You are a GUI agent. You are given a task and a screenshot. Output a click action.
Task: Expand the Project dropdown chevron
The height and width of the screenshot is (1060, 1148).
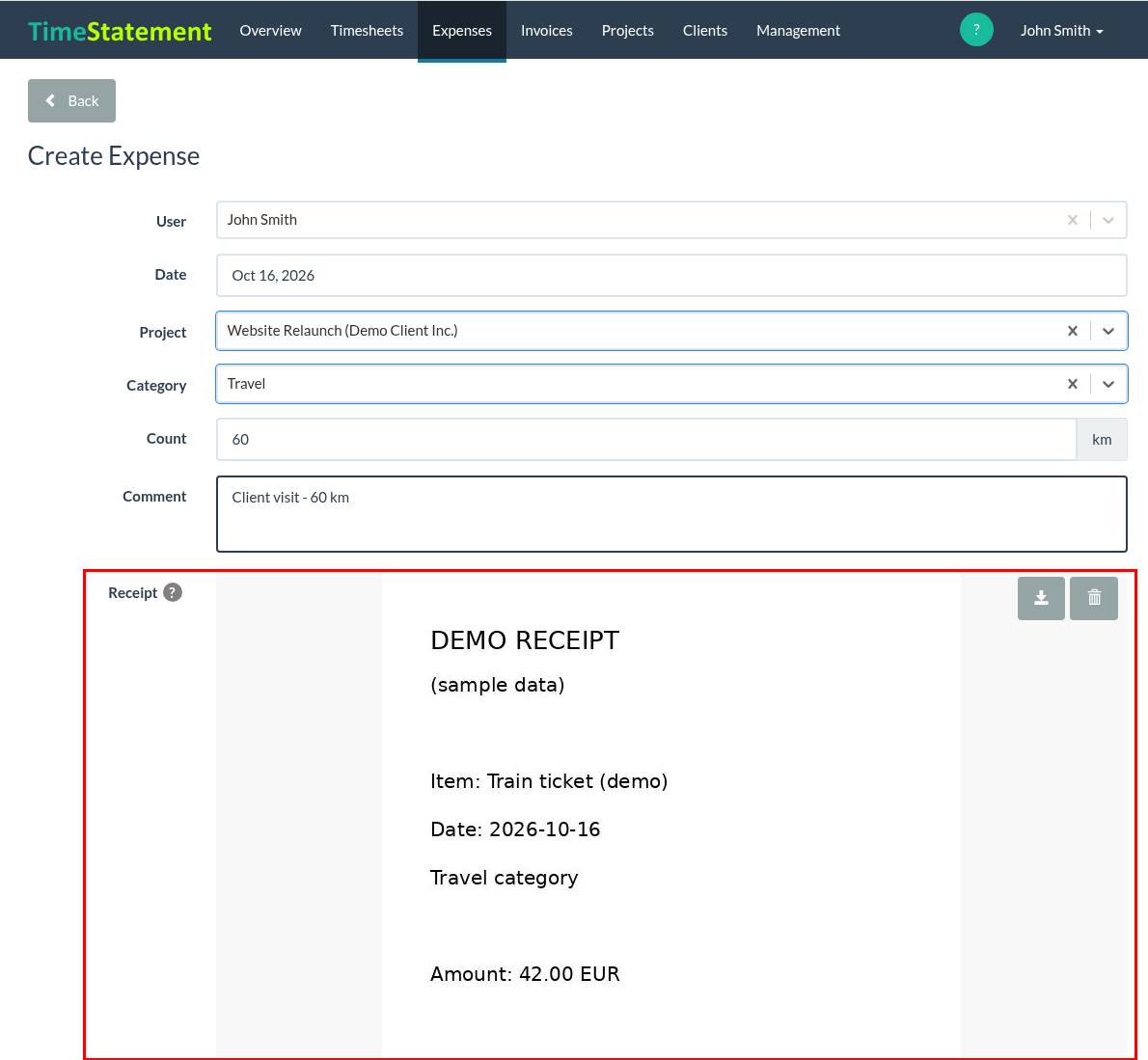click(1108, 331)
